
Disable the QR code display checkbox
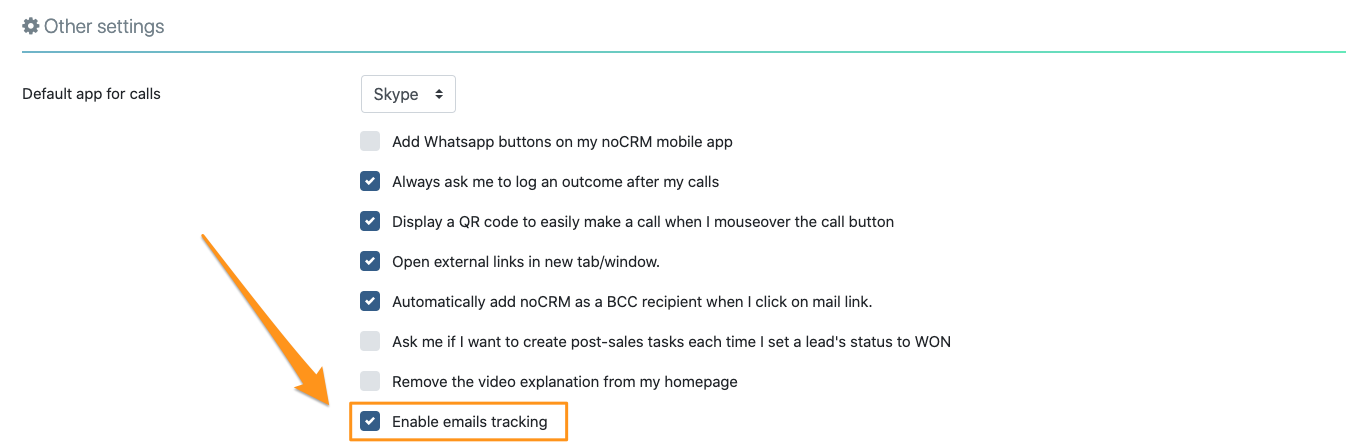click(x=370, y=221)
